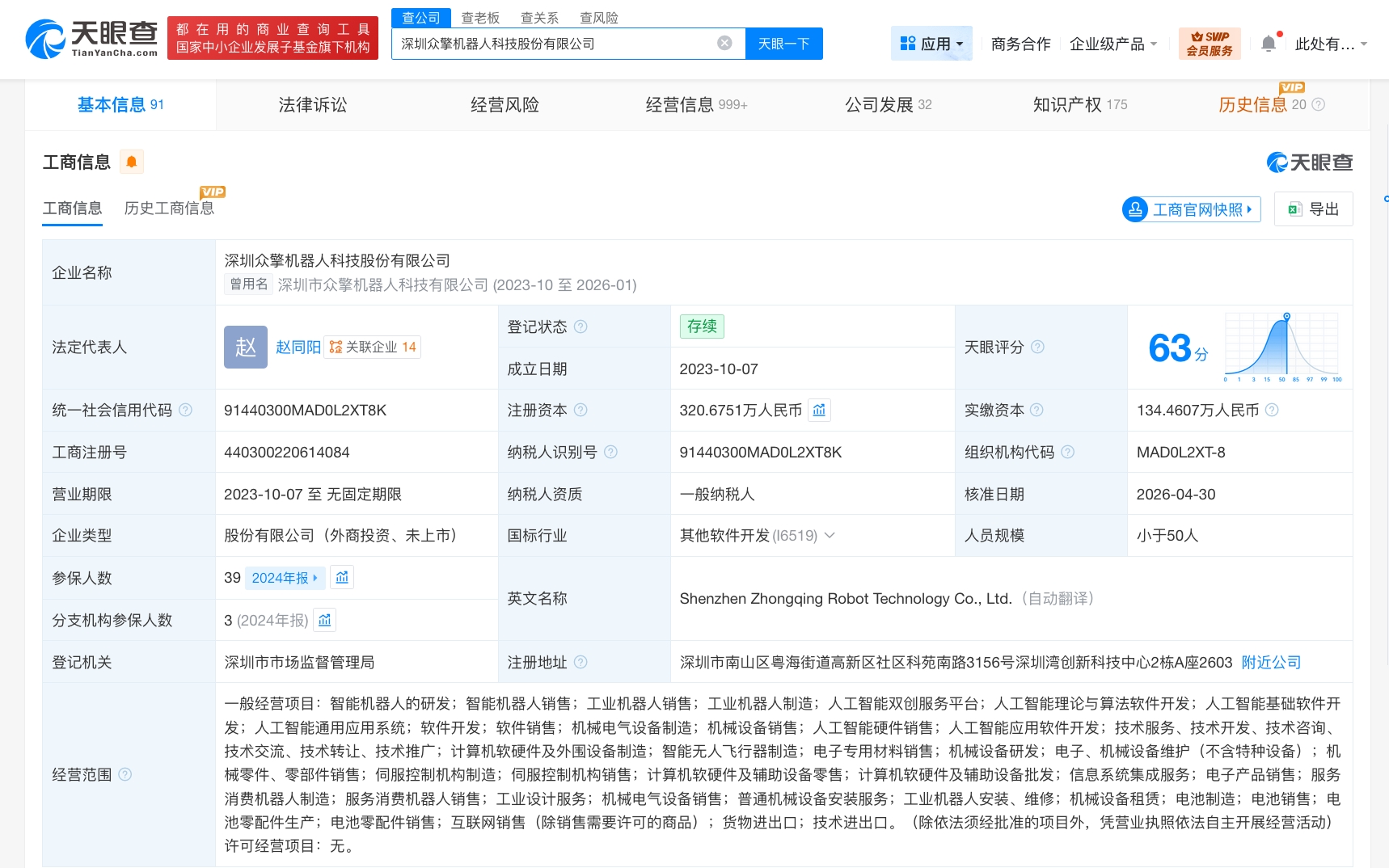
Task: Select the 工商信息 sub-tab
Action: tap(72, 209)
